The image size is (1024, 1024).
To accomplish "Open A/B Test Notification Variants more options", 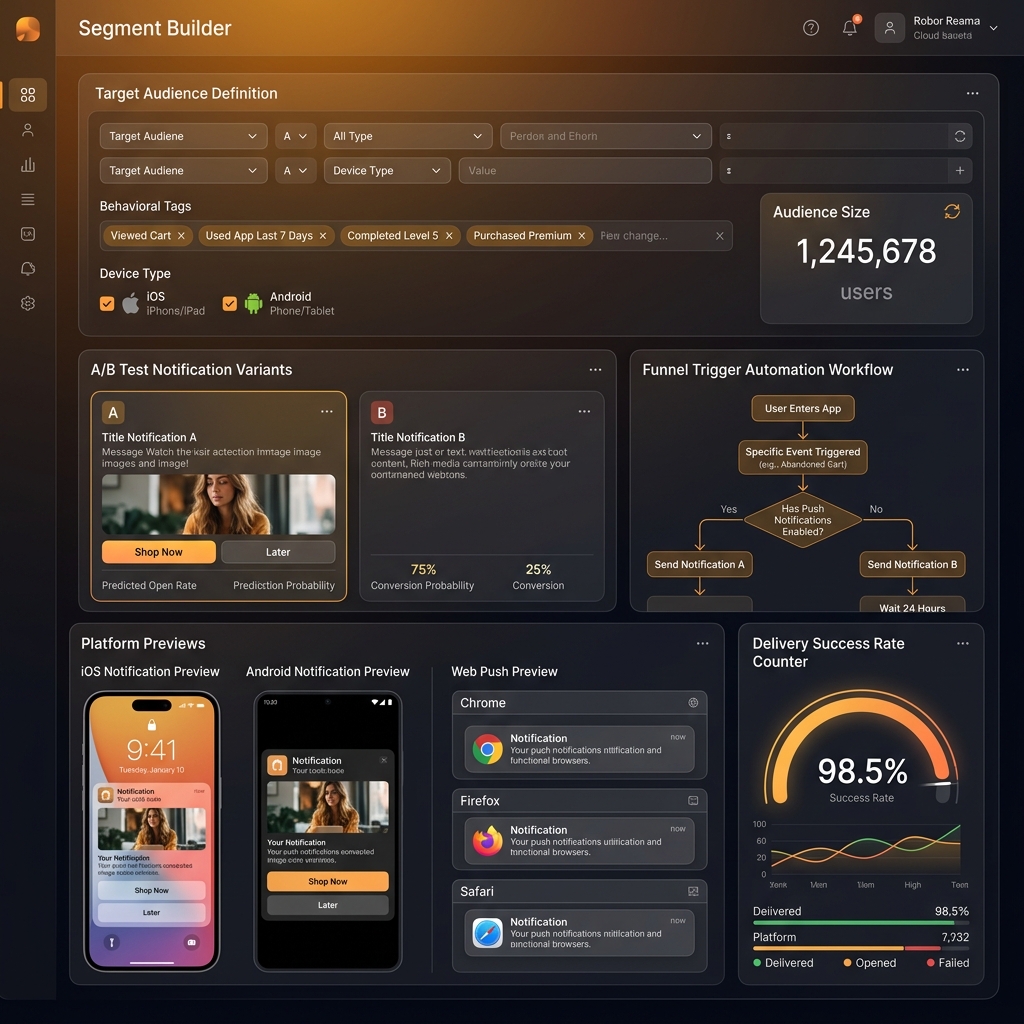I will pyautogui.click(x=595, y=370).
